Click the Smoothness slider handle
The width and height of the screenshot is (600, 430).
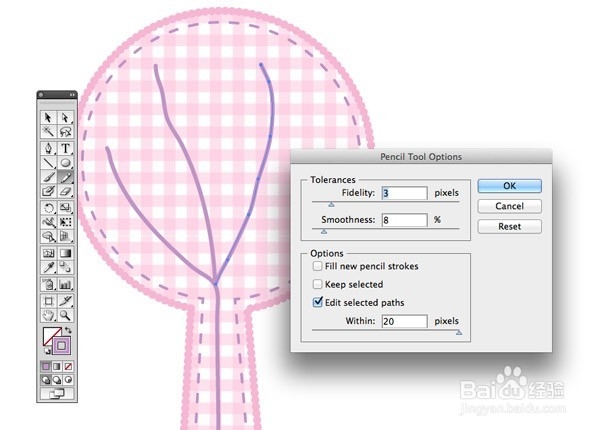pos(324,231)
